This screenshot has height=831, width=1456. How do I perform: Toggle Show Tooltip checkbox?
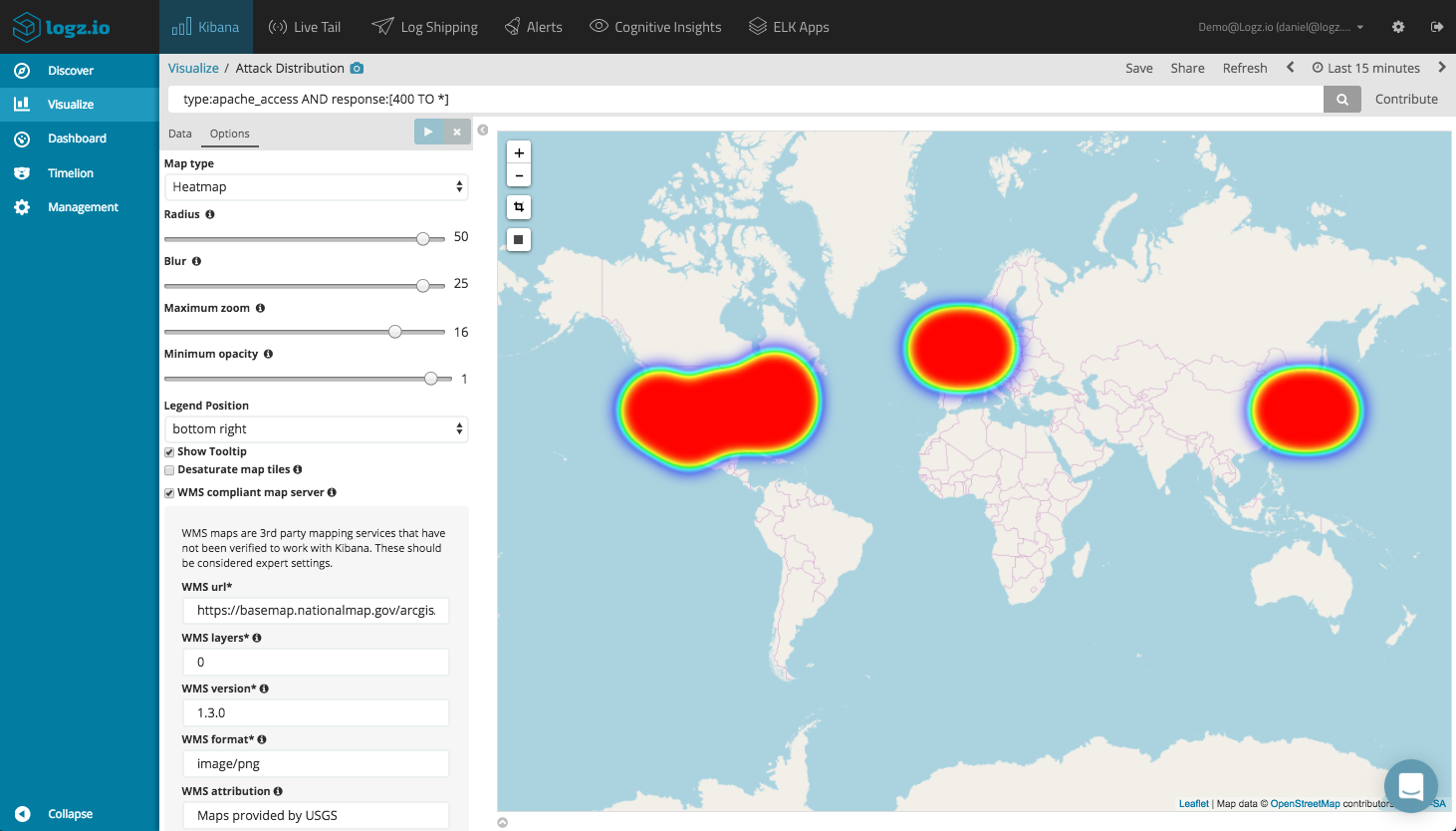tap(169, 452)
